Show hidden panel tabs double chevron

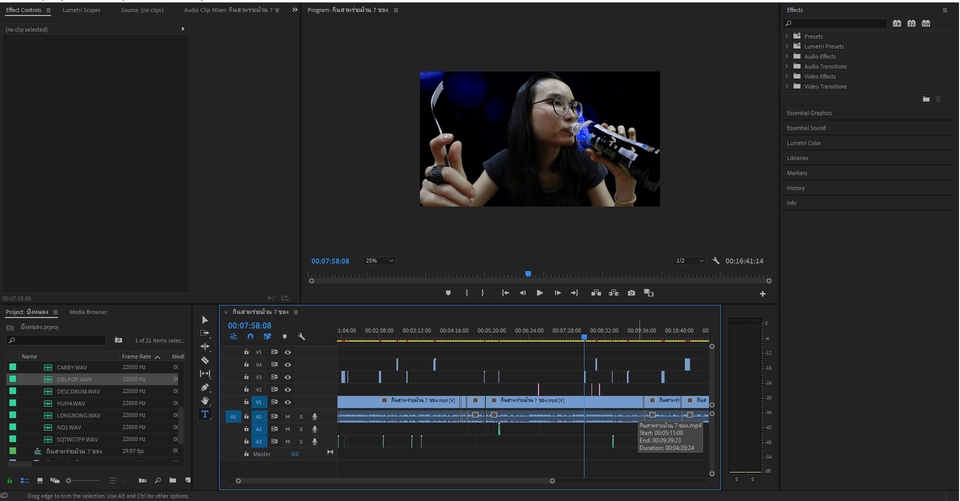tap(294, 10)
